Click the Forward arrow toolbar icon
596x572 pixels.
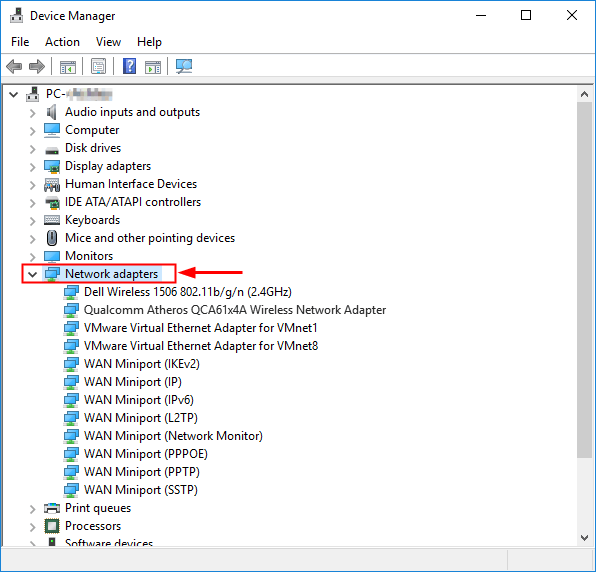pyautogui.click(x=36, y=67)
